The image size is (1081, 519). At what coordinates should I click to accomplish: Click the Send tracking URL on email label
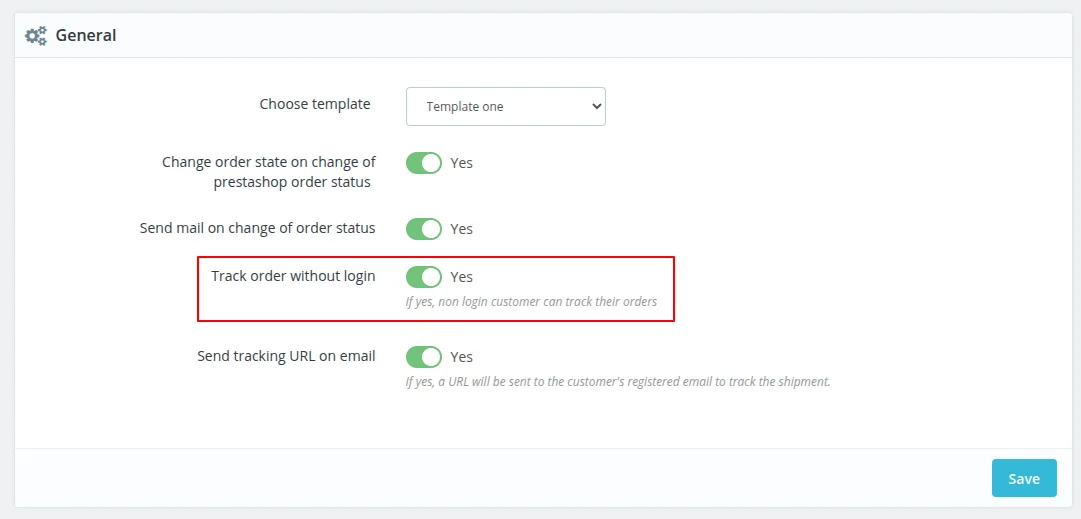click(x=287, y=356)
